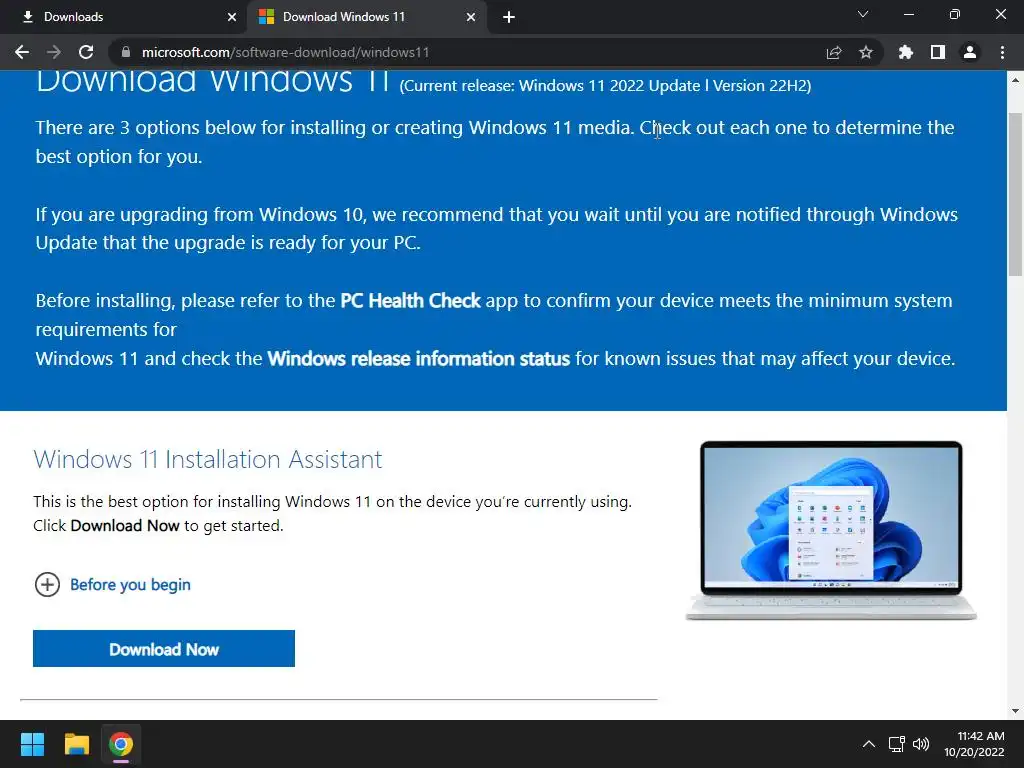This screenshot has height=768, width=1024.
Task: Bookmark this page with the star
Action: tap(866, 52)
